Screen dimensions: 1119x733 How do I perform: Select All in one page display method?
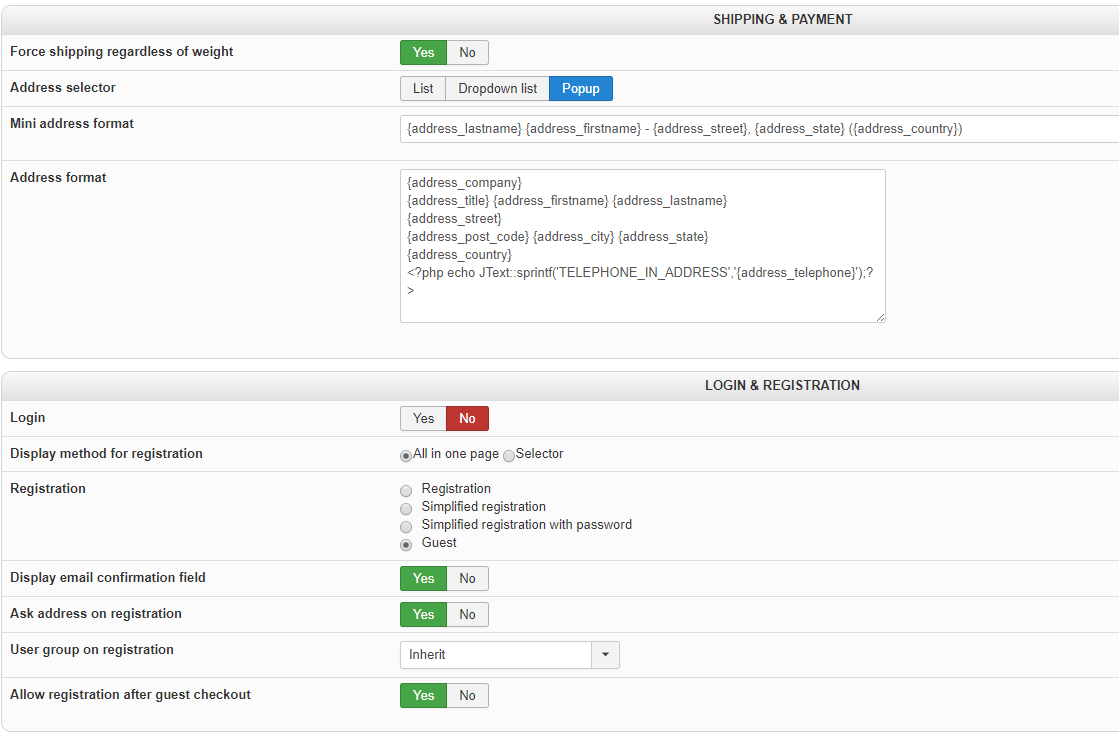point(406,456)
